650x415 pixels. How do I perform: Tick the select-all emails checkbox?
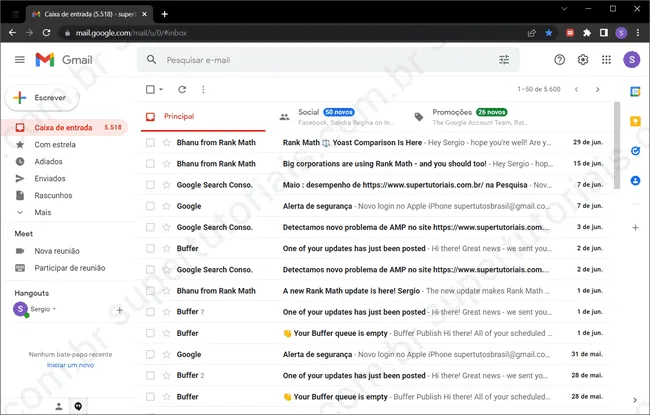150,89
